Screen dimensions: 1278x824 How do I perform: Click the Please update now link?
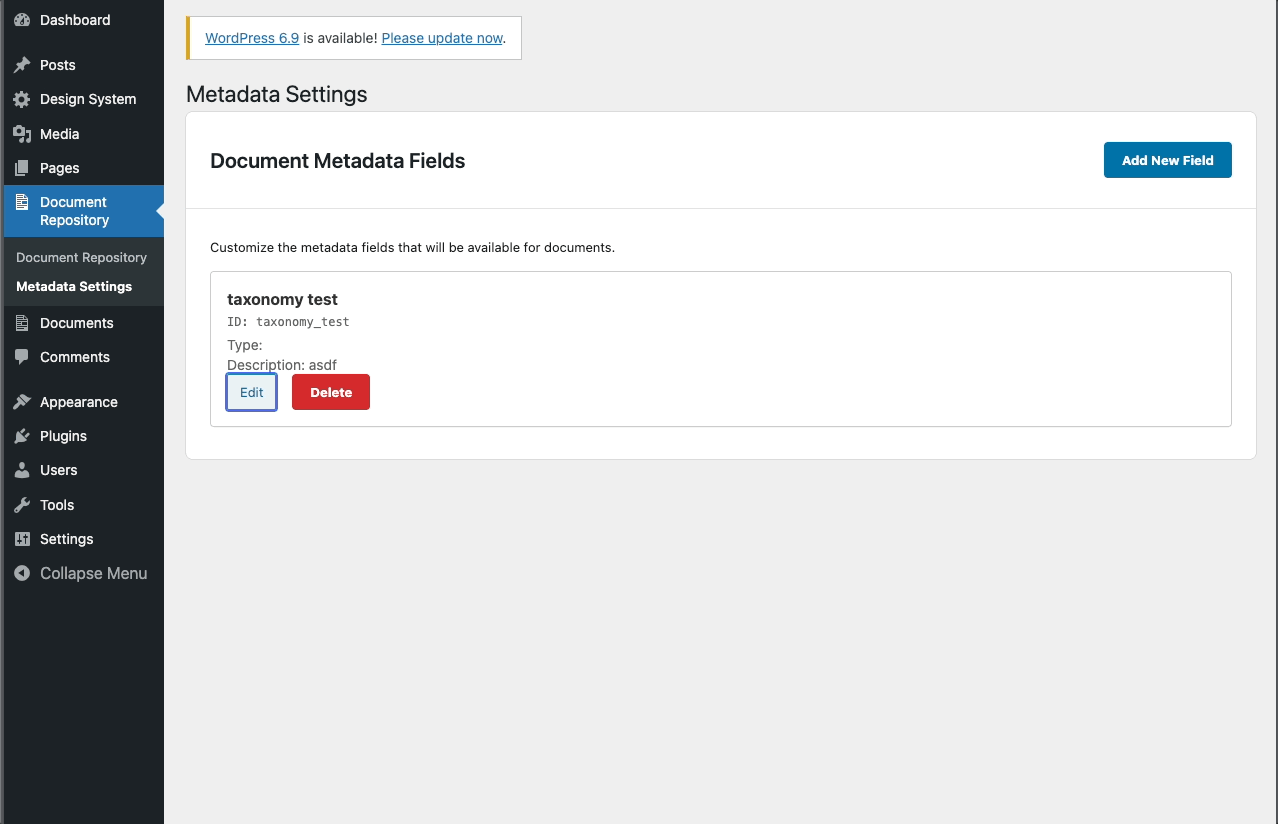[441, 38]
